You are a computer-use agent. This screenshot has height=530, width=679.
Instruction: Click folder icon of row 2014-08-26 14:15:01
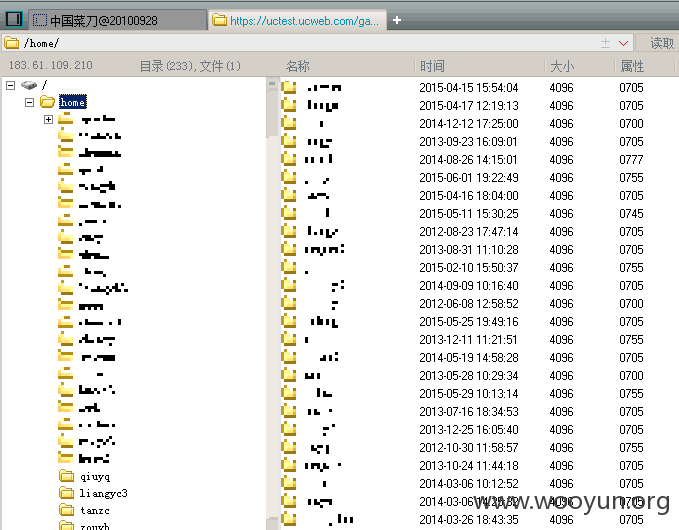288,159
